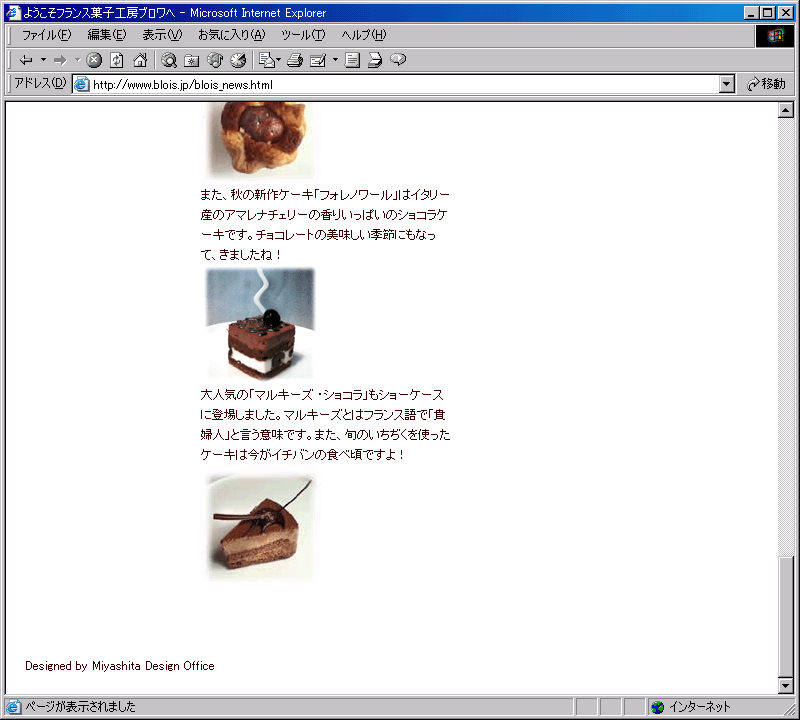Stop loading the page
This screenshot has height=720, width=800.
pyautogui.click(x=94, y=60)
